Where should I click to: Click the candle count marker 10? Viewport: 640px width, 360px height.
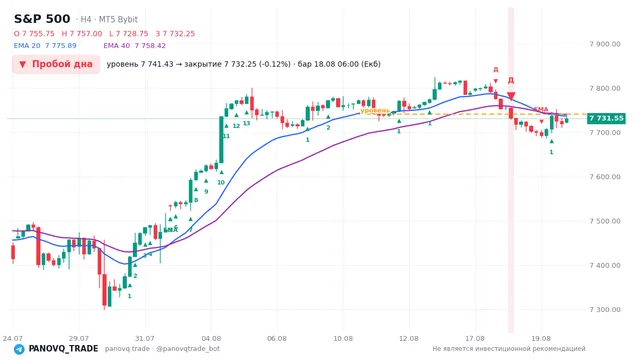point(221,182)
